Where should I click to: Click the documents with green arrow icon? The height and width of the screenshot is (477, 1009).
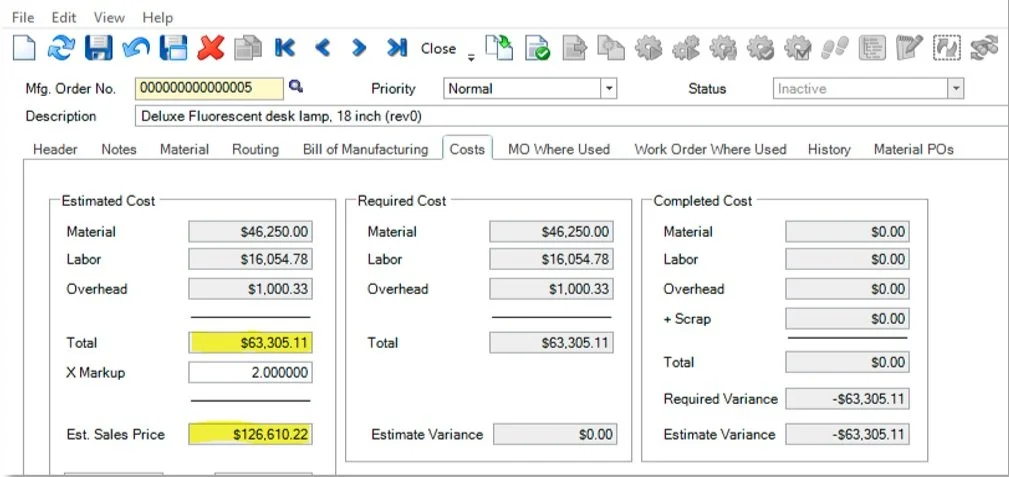(499, 48)
